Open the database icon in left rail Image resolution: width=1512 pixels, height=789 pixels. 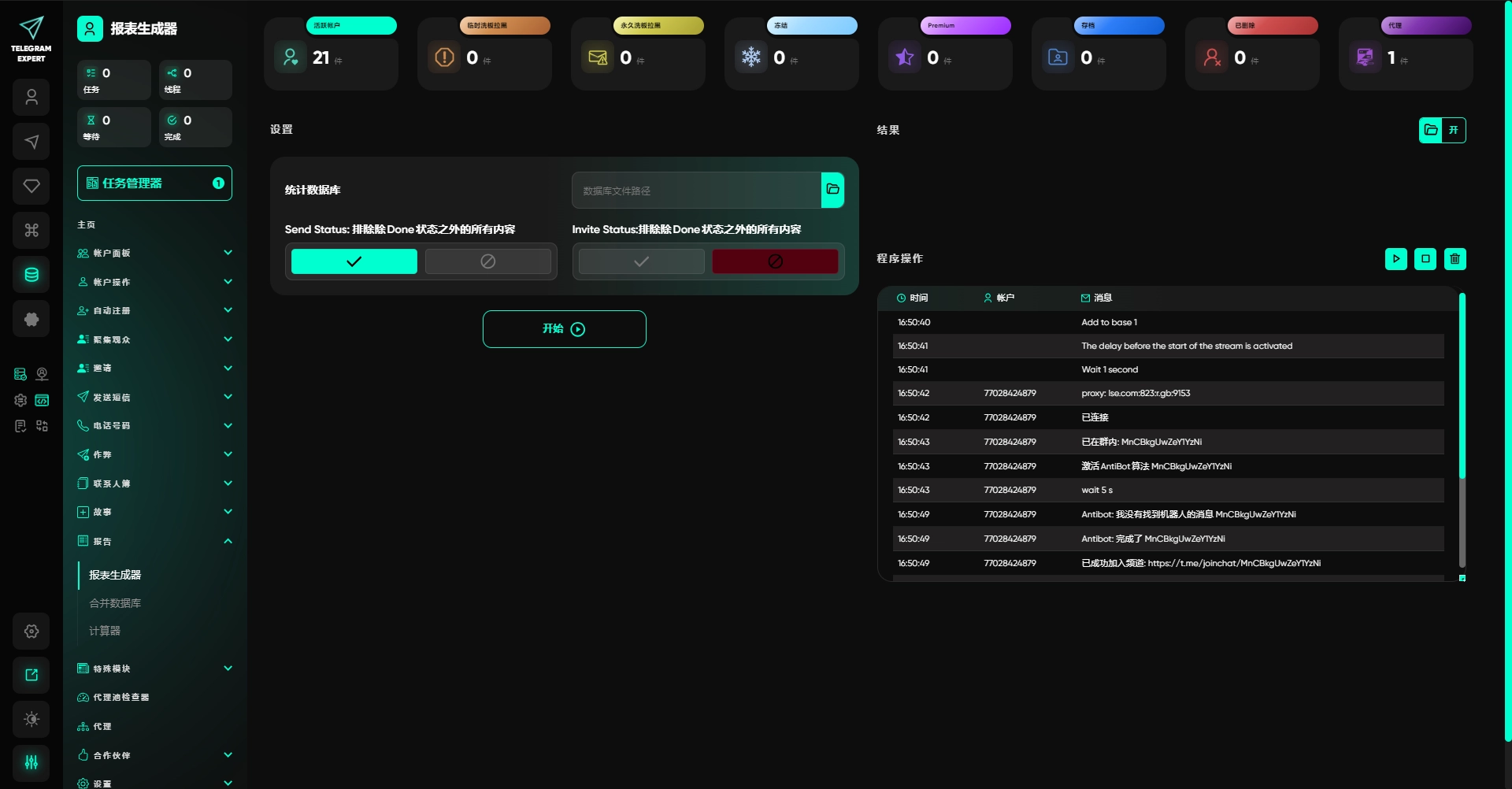[x=31, y=275]
